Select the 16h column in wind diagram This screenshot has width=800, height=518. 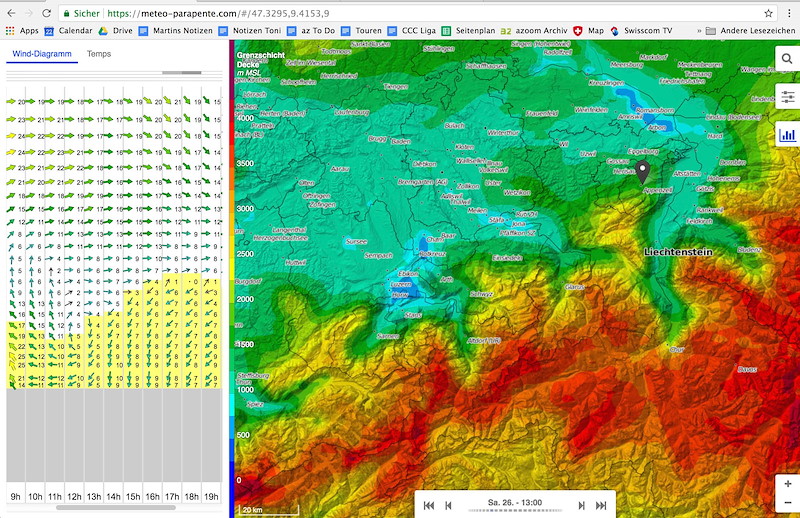(x=153, y=496)
